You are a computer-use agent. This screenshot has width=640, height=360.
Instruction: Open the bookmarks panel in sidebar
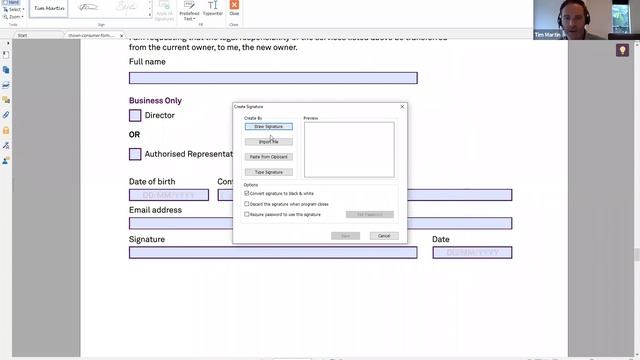coord(6,55)
